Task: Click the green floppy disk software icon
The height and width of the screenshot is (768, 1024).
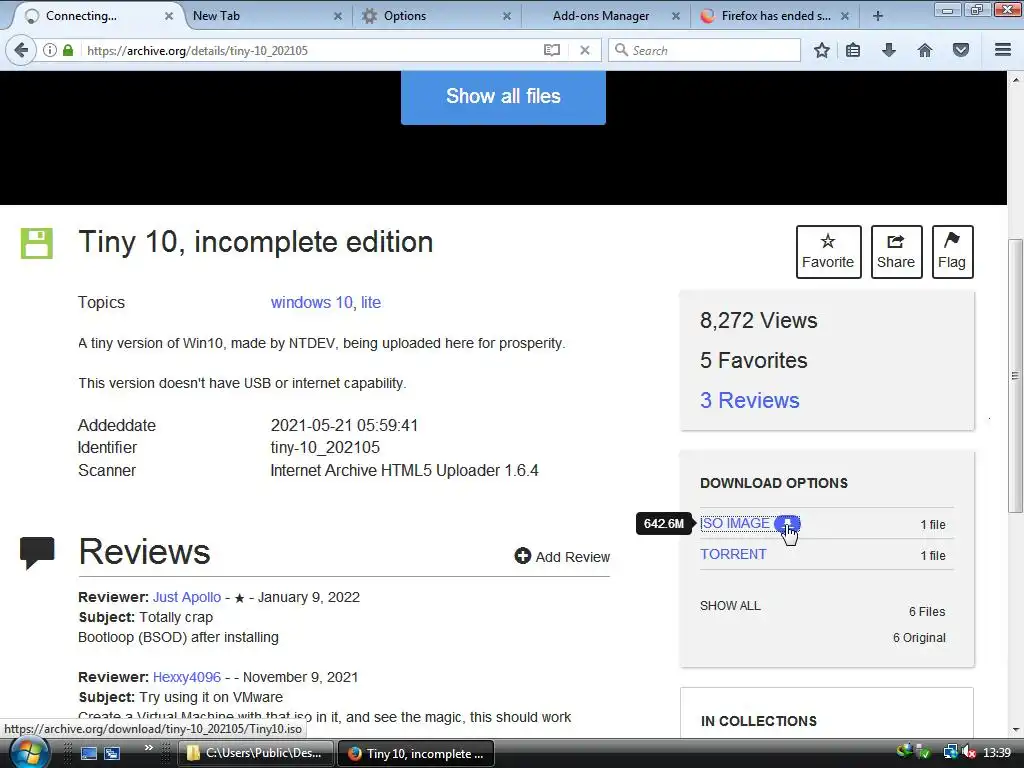Action: tap(37, 244)
